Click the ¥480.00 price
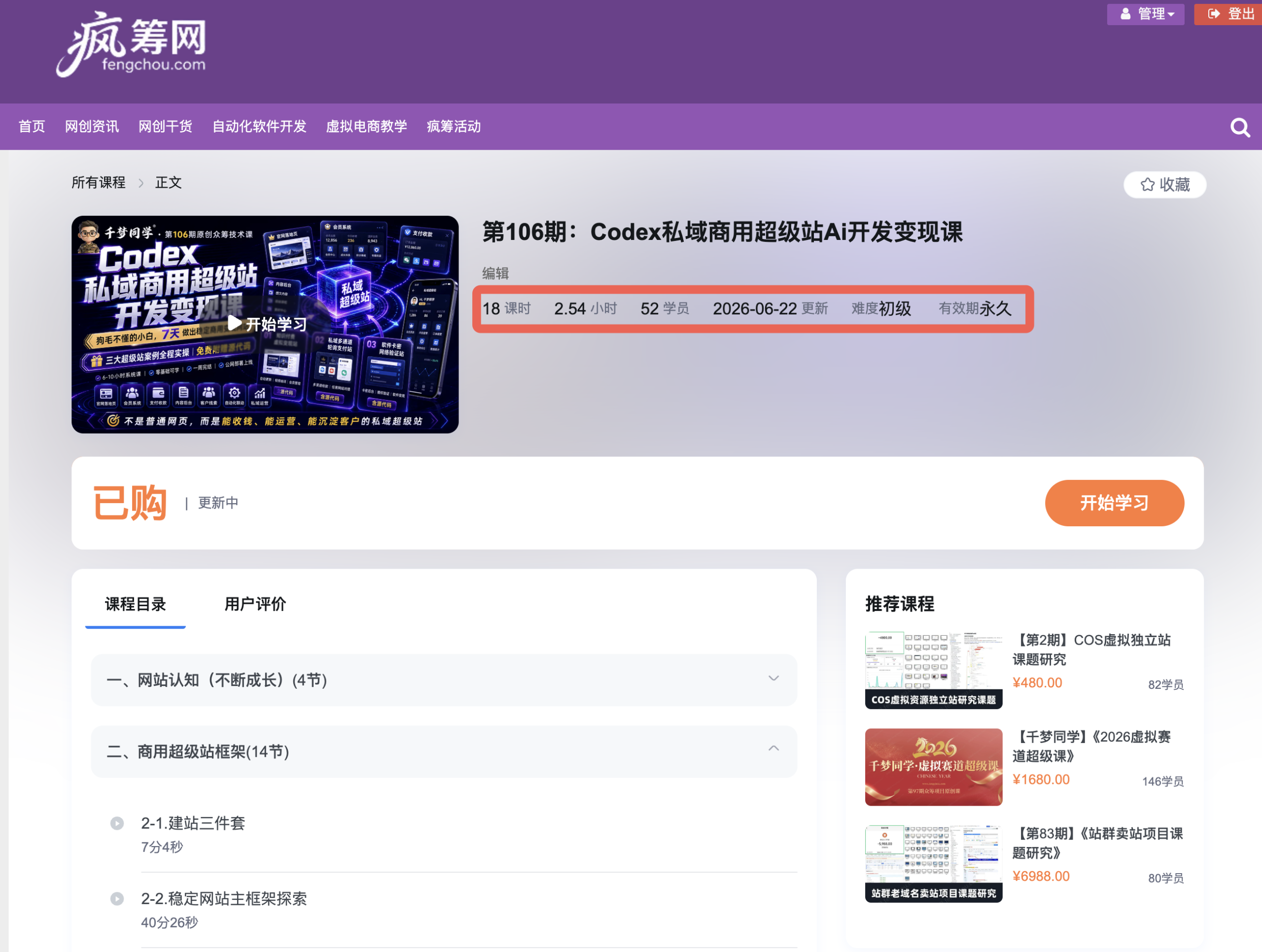 [1037, 683]
